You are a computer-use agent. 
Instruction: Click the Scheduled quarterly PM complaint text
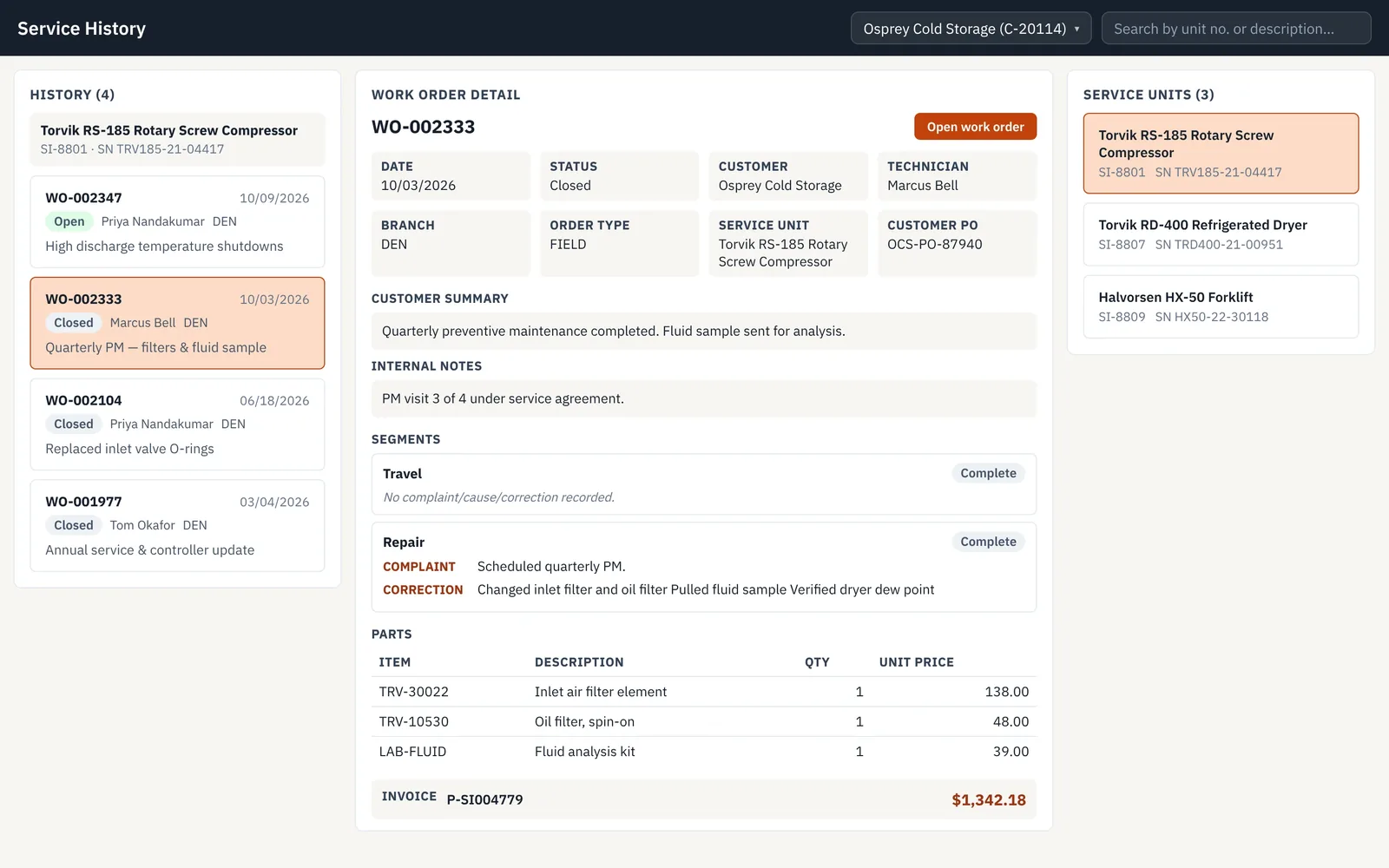pyautogui.click(x=551, y=566)
